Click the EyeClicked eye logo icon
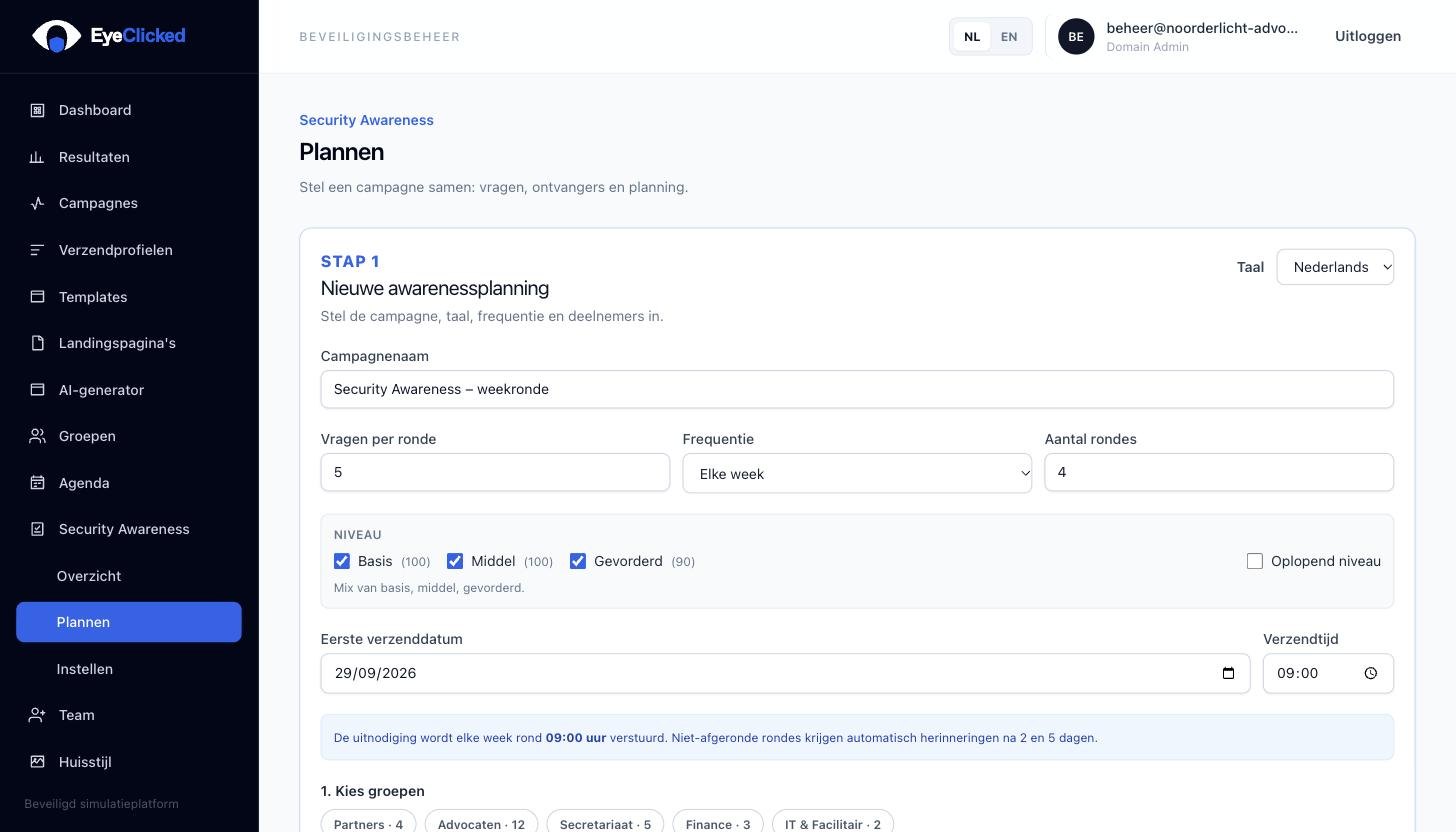The width and height of the screenshot is (1456, 832). [x=56, y=36]
